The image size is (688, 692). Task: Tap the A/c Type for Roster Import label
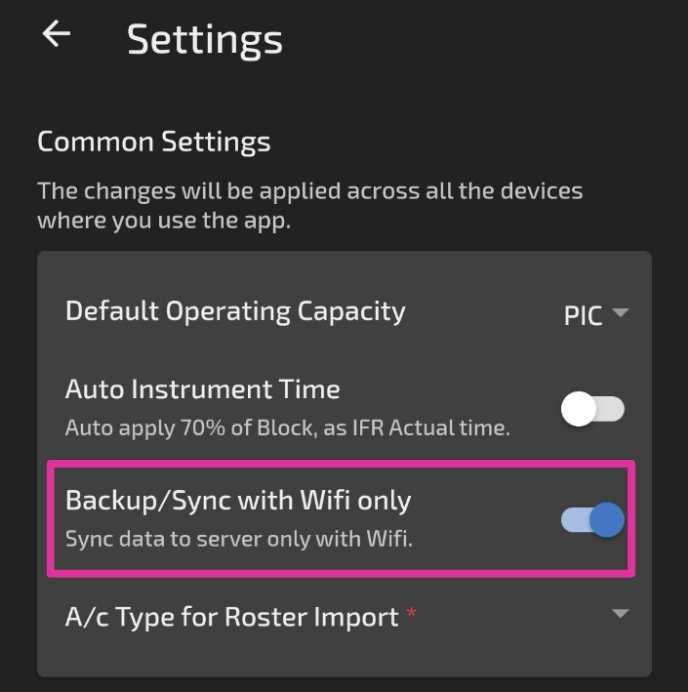(x=232, y=617)
